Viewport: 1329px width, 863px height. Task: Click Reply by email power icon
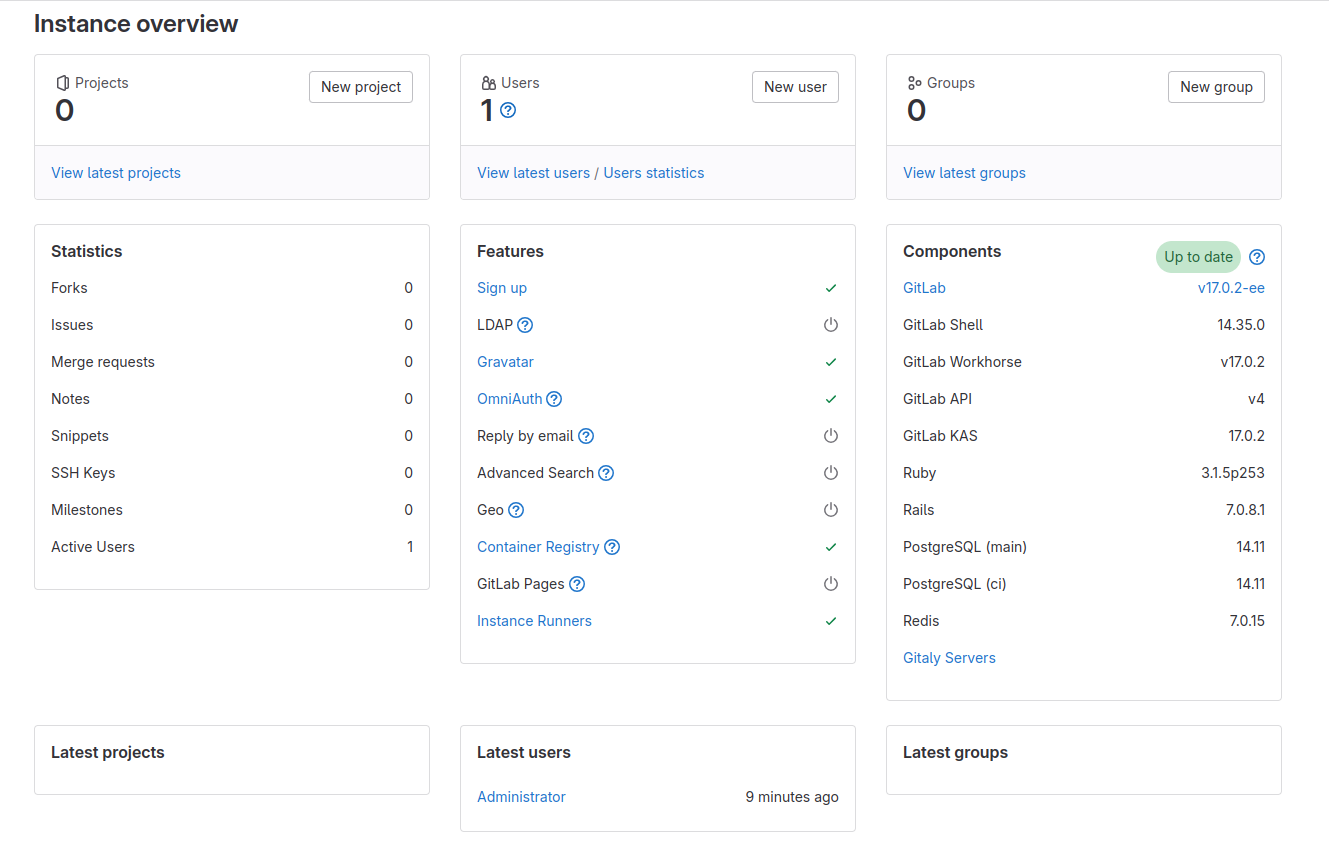831,436
